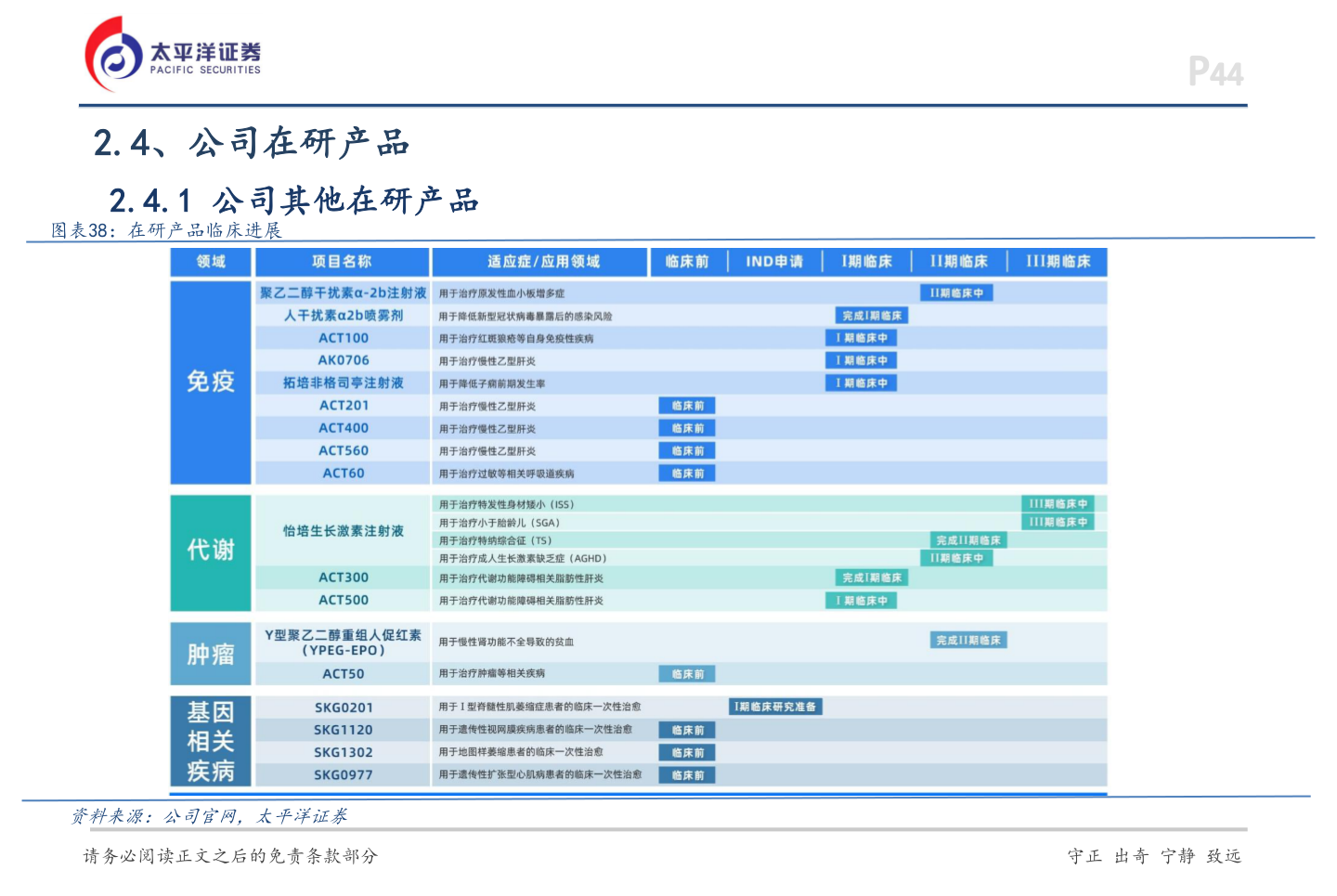This screenshot has width=1337, height=896.
Task: Select the 基因相关疾病 category block
Action: (x=209, y=741)
